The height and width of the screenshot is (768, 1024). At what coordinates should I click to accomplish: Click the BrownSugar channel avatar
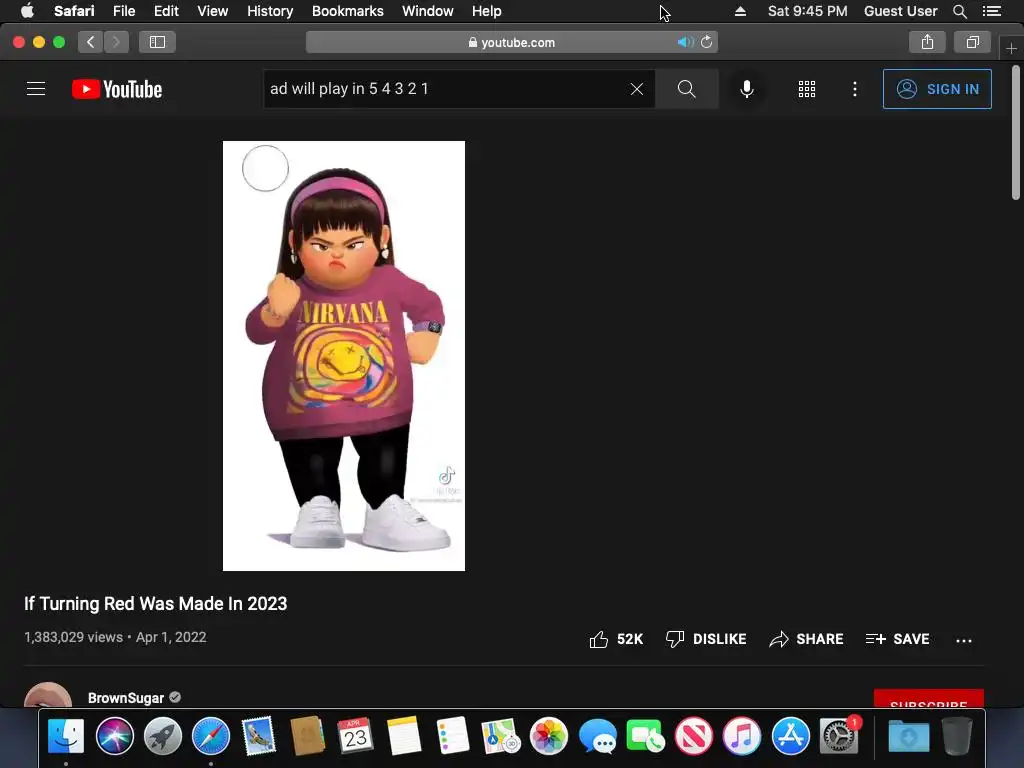point(48,695)
